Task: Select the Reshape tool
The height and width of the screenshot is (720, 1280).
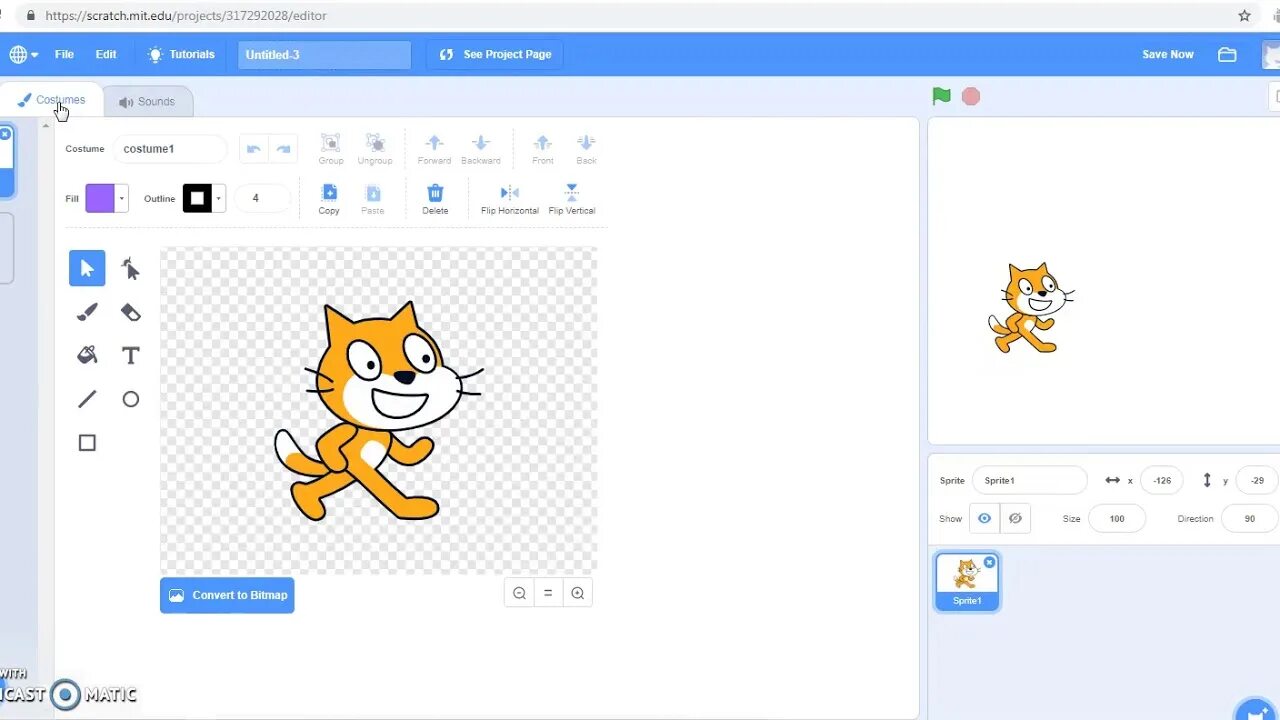Action: (x=130, y=268)
